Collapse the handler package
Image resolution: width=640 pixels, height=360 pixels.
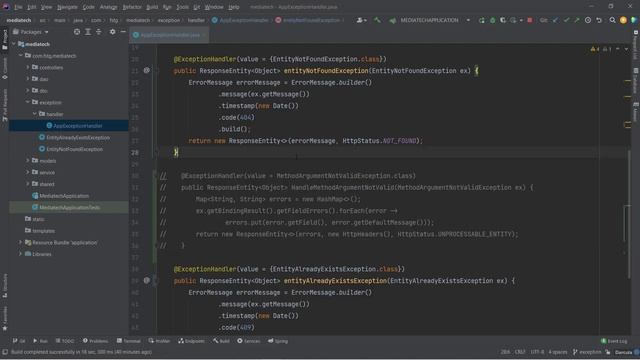click(x=35, y=114)
